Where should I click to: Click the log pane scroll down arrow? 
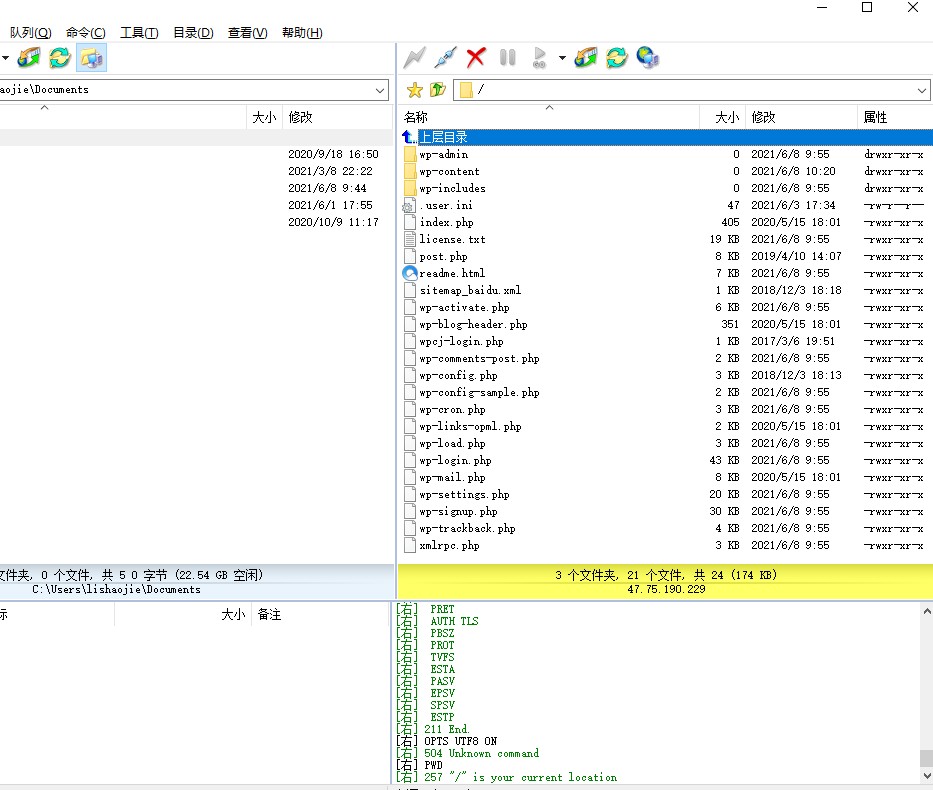click(926, 775)
